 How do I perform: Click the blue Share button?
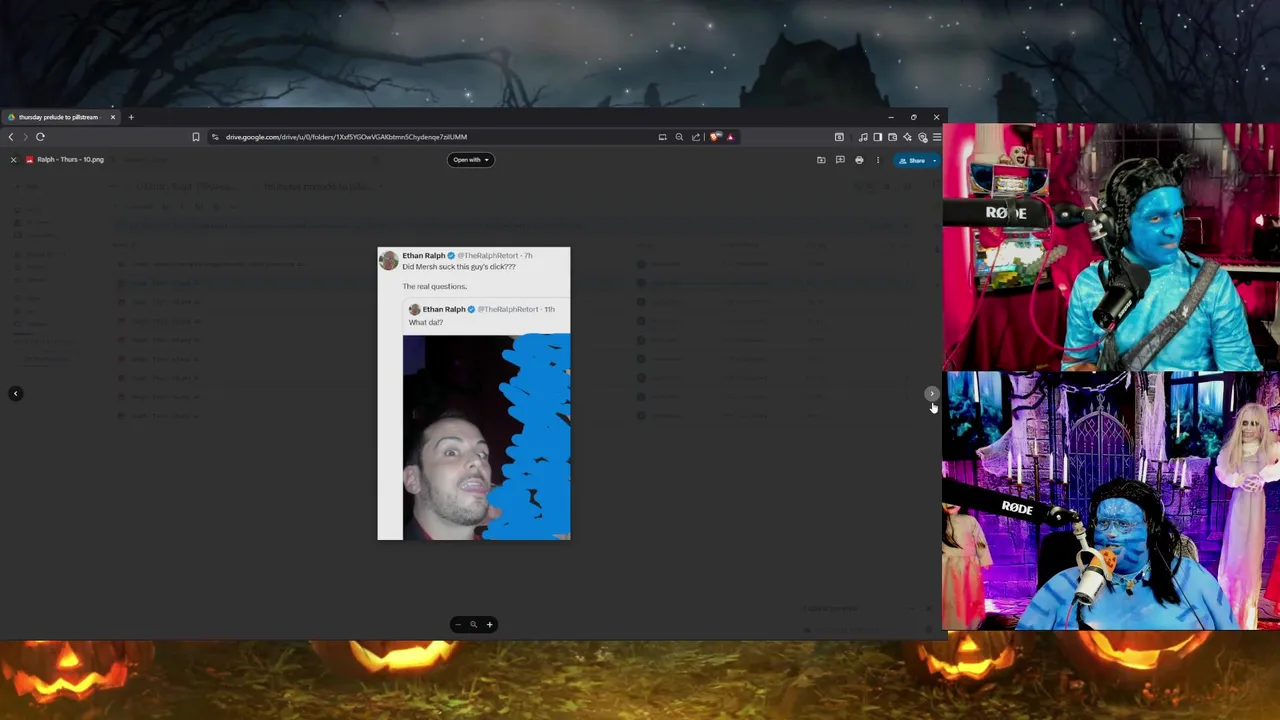click(912, 161)
